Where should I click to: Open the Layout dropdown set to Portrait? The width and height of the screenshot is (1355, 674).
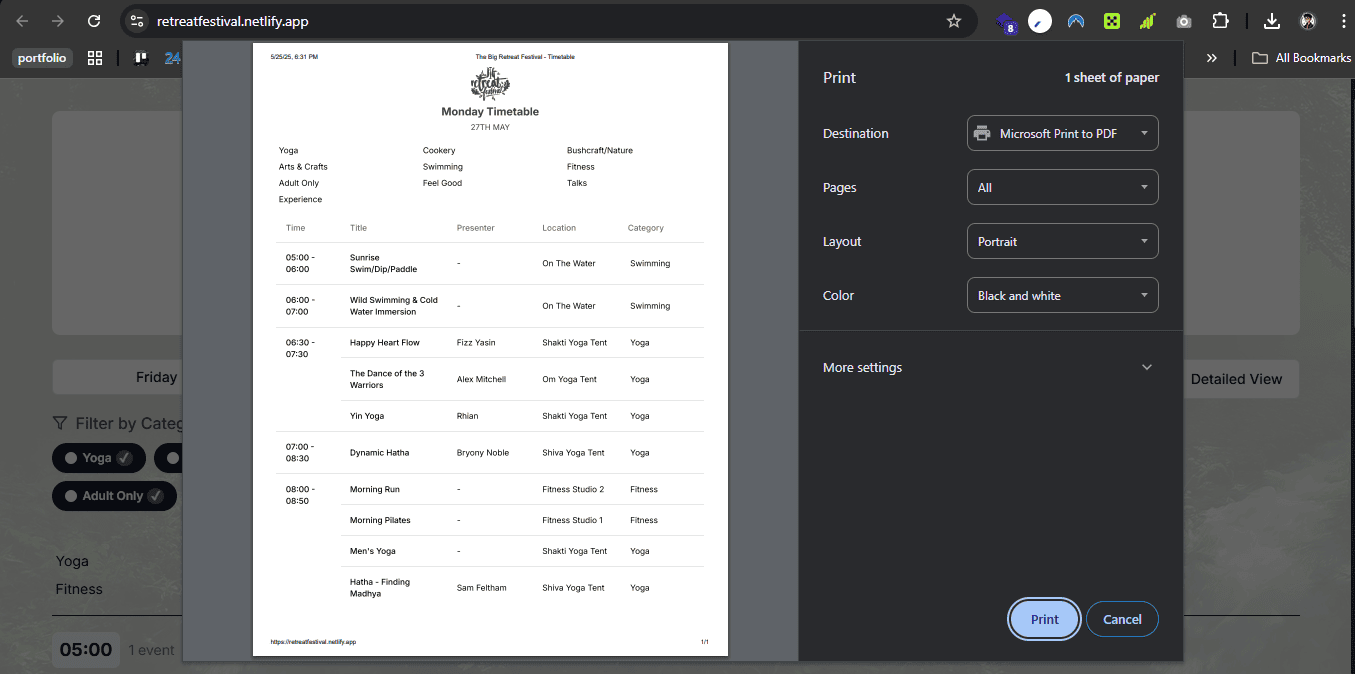point(1062,241)
